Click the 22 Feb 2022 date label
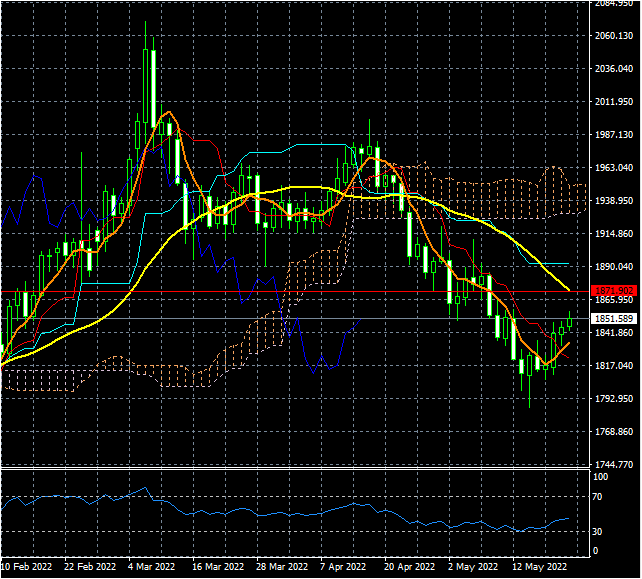642x579 pixels. tap(90, 567)
